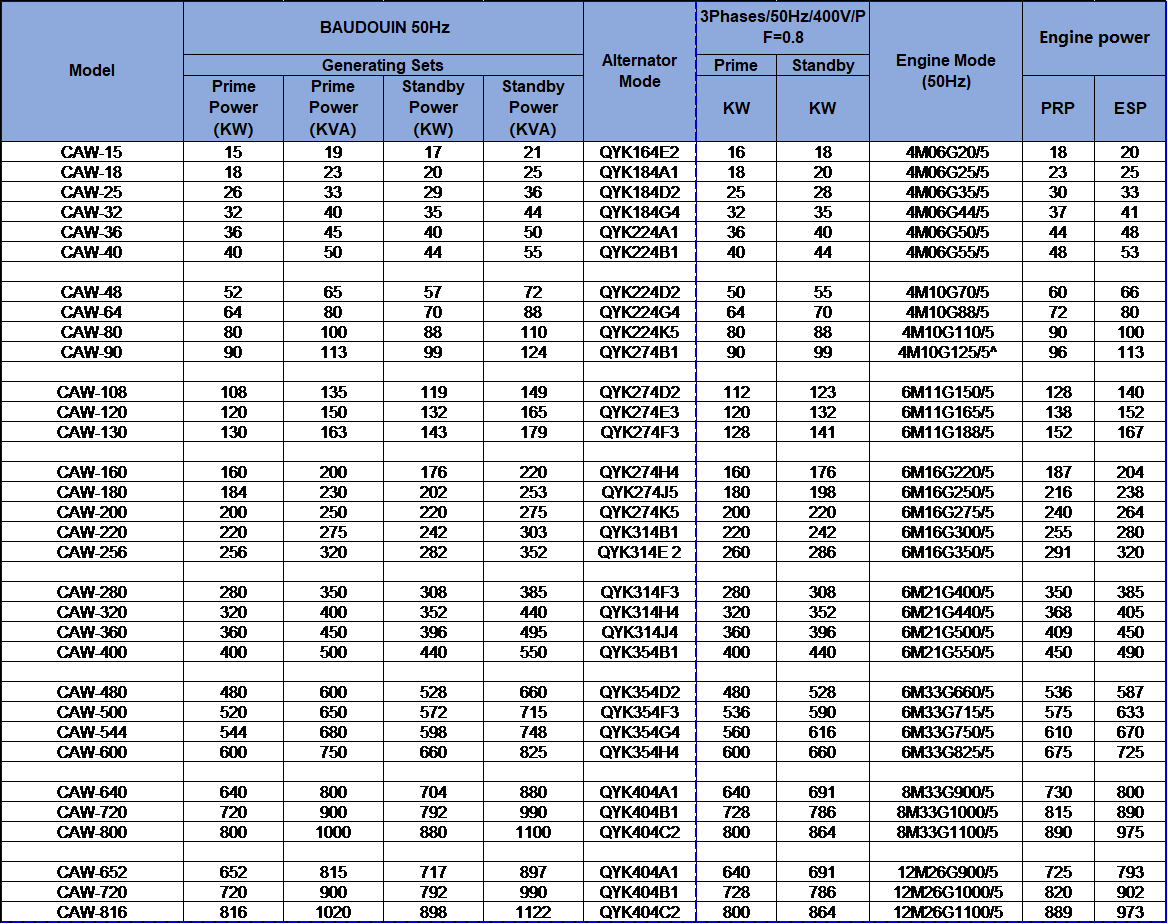Click the Standby Power (KW) column header
1168x924 pixels.
coord(433,108)
